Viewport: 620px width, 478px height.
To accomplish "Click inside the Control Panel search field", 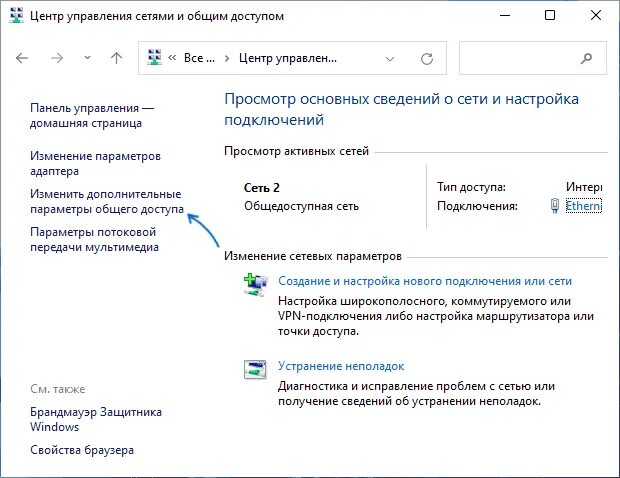I will tap(533, 58).
